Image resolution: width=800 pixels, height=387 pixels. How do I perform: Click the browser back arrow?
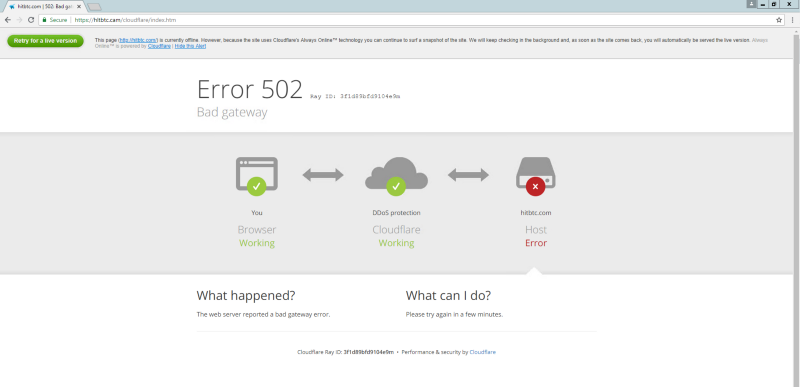[8, 20]
